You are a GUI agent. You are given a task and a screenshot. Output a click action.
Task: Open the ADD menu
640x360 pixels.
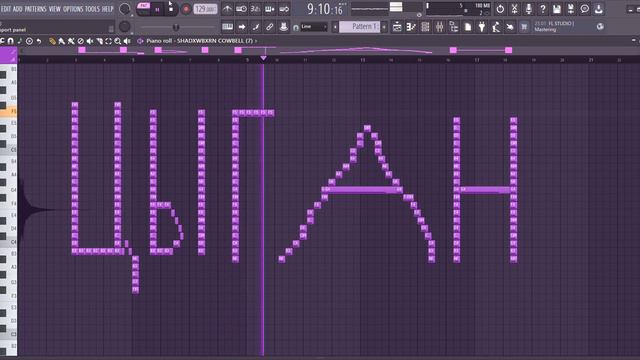click(x=18, y=9)
